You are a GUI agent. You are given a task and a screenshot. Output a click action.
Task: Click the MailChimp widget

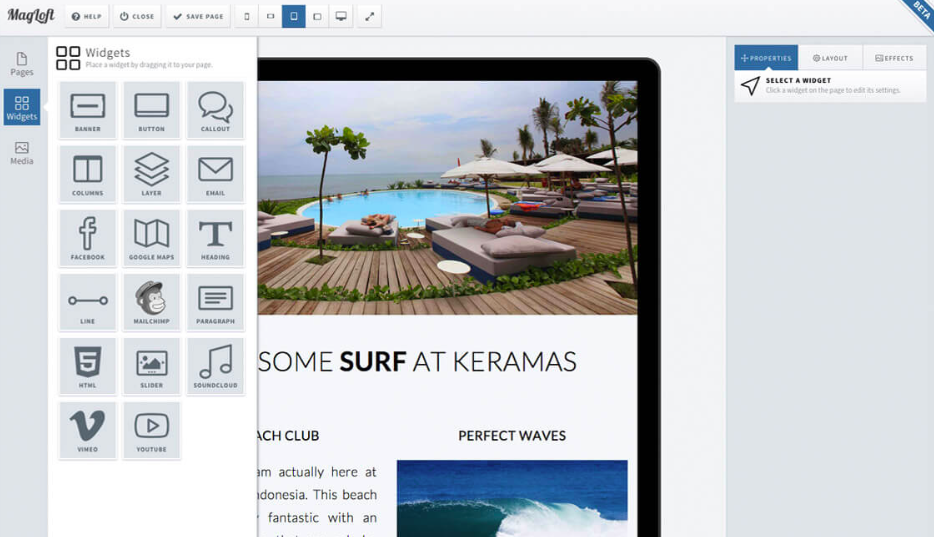coord(151,302)
